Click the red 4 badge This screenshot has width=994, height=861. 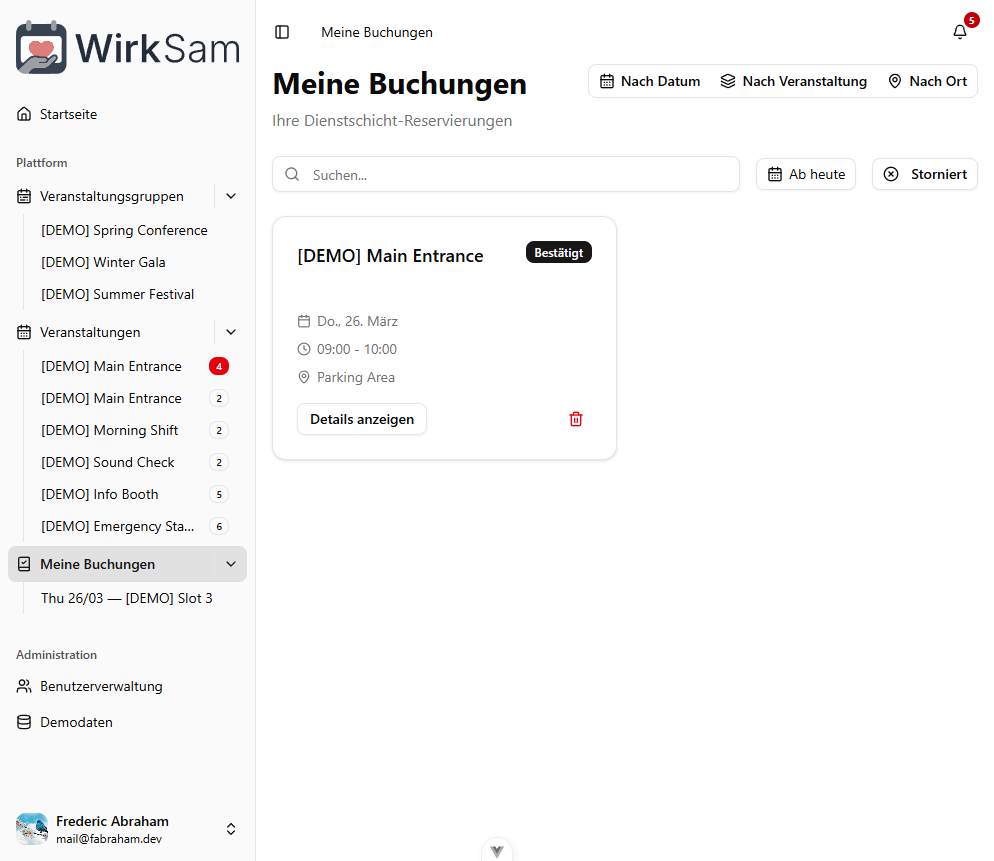point(219,366)
